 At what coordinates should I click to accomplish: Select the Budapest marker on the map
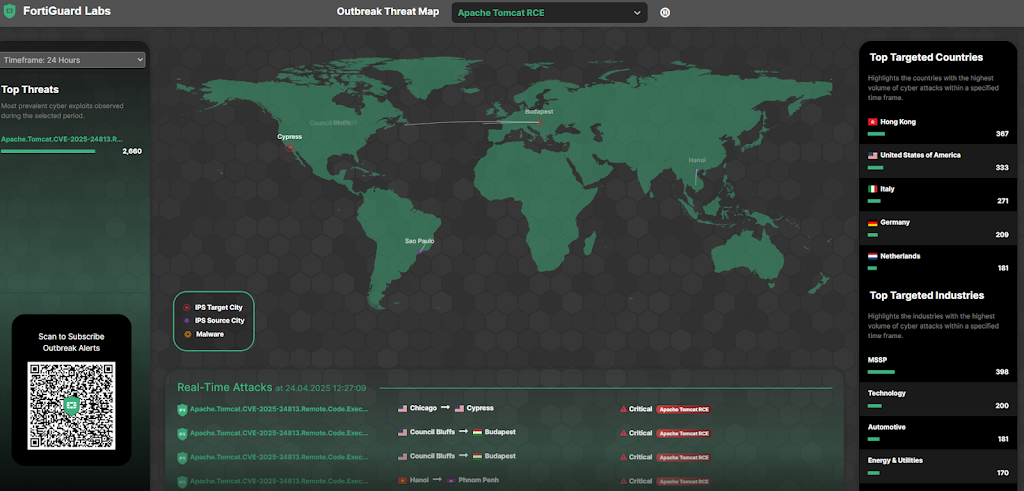[x=538, y=121]
